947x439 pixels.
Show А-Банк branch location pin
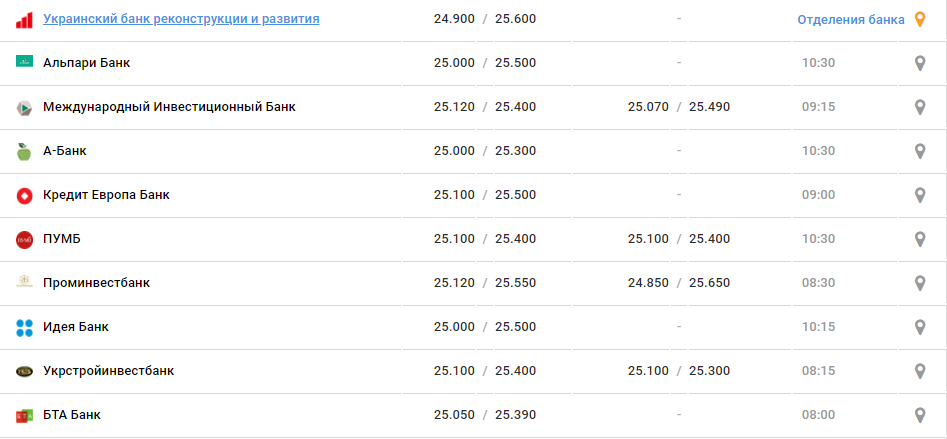(x=921, y=151)
